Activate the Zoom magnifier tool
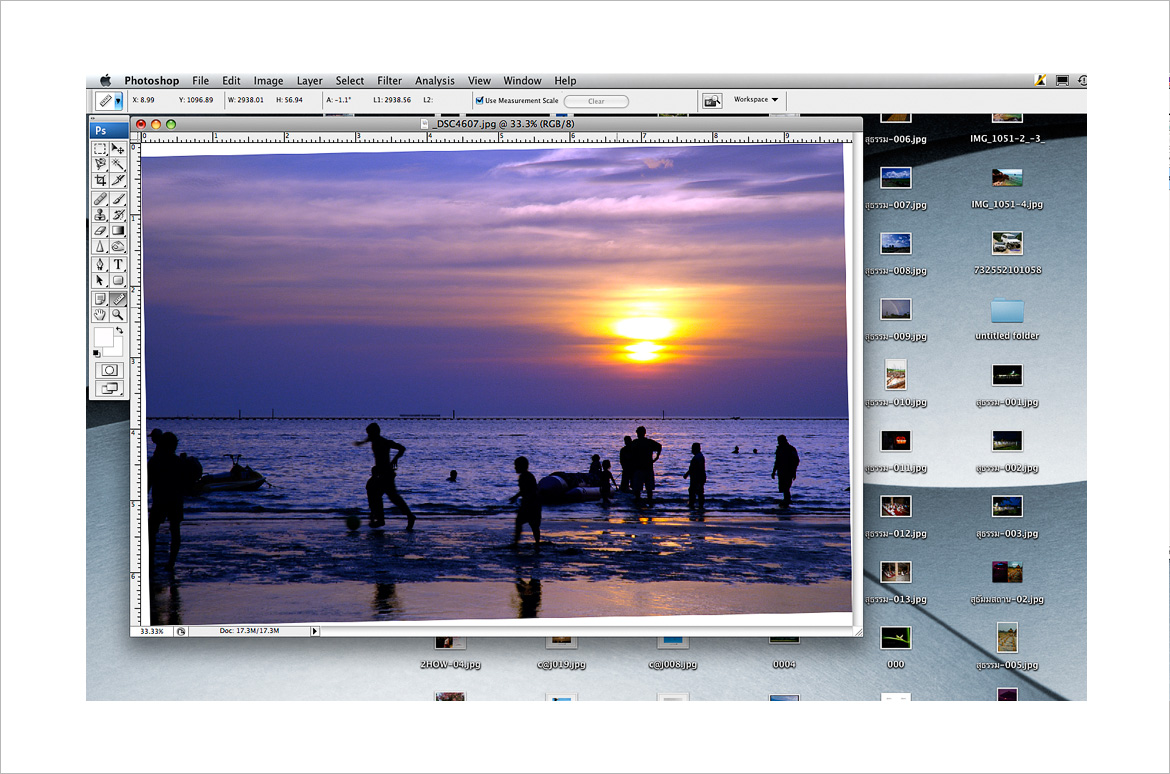 click(118, 314)
